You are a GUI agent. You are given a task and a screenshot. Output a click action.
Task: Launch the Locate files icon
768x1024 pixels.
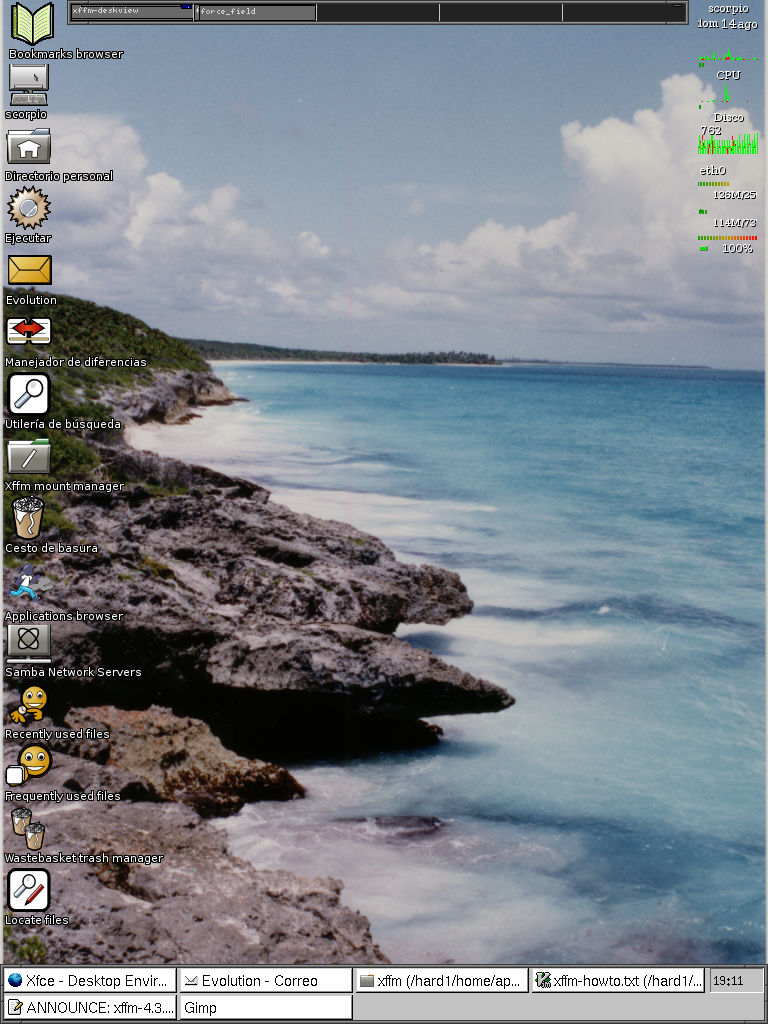click(29, 890)
